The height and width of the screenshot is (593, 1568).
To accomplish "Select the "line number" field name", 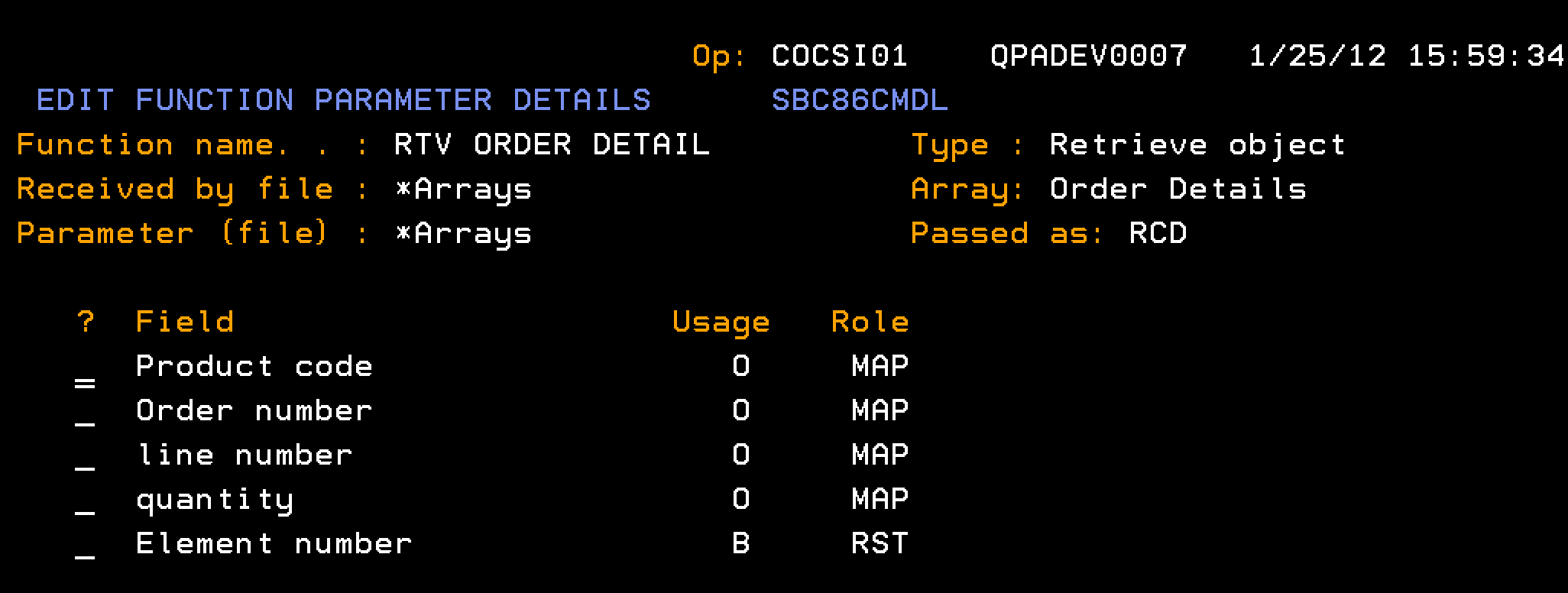I will 245,455.
